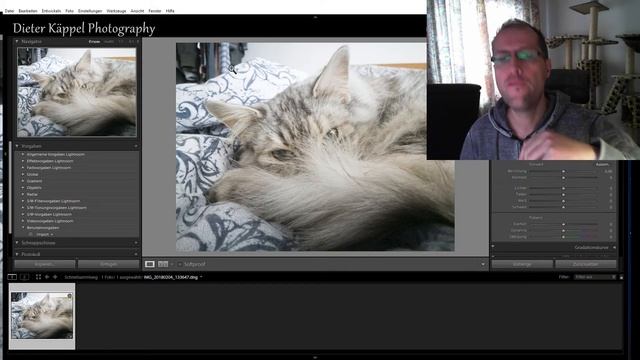The width and height of the screenshot is (640, 360).
Task: Open the Fenster menu
Action: 155,11
